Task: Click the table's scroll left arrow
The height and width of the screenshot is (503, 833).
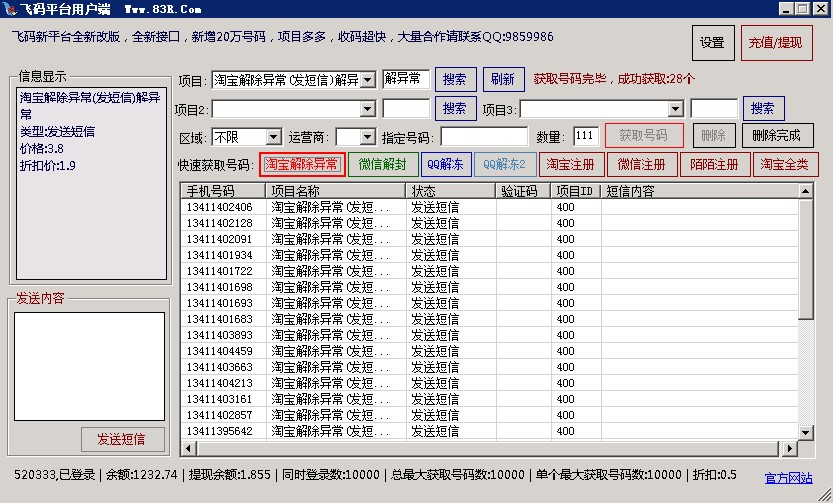Action: [x=189, y=449]
